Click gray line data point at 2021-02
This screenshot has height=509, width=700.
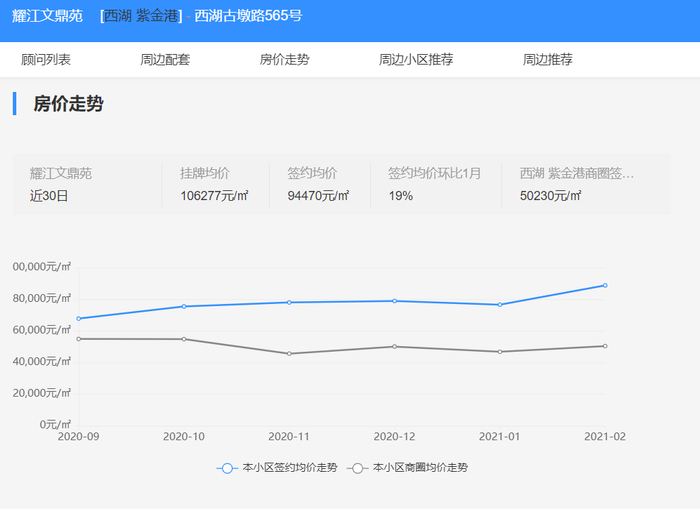605,346
